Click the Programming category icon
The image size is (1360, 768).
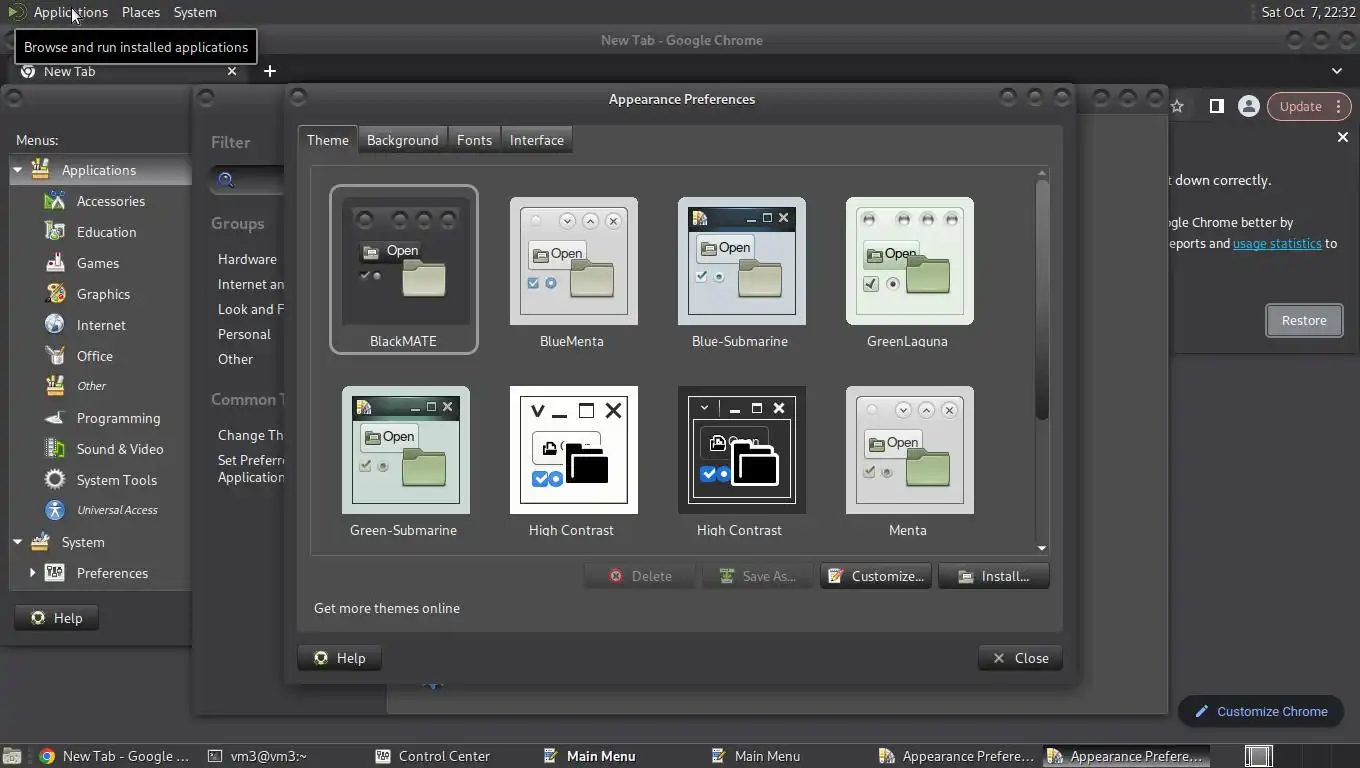coord(55,418)
